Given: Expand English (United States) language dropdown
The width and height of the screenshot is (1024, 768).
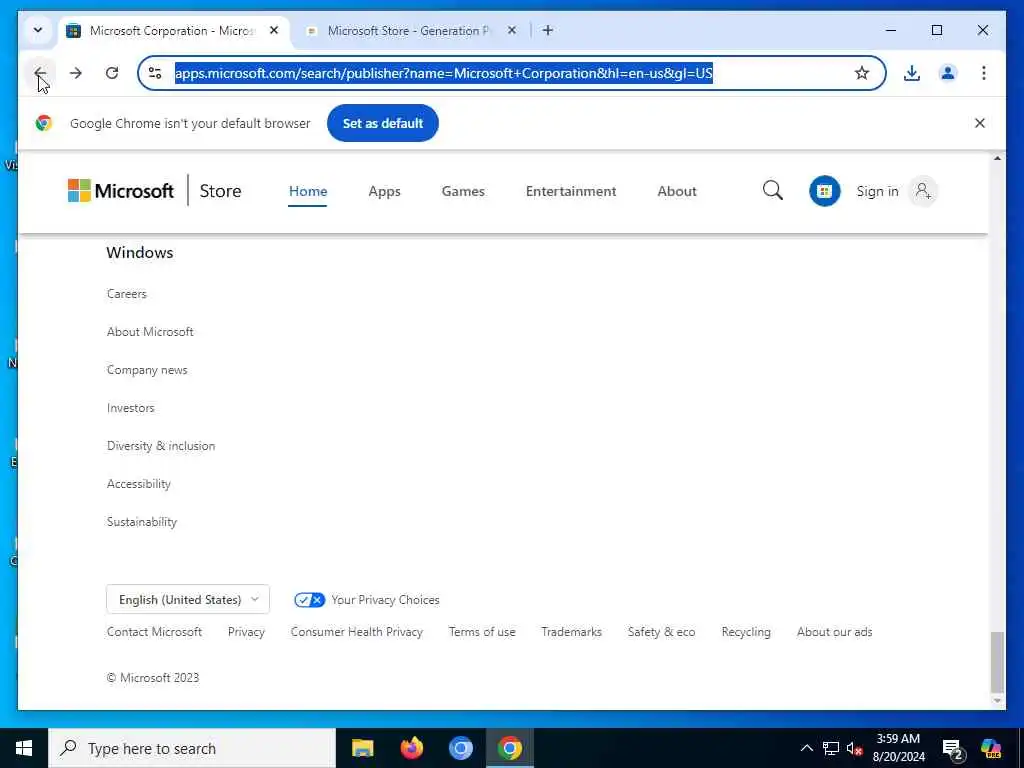Looking at the screenshot, I should coord(187,600).
